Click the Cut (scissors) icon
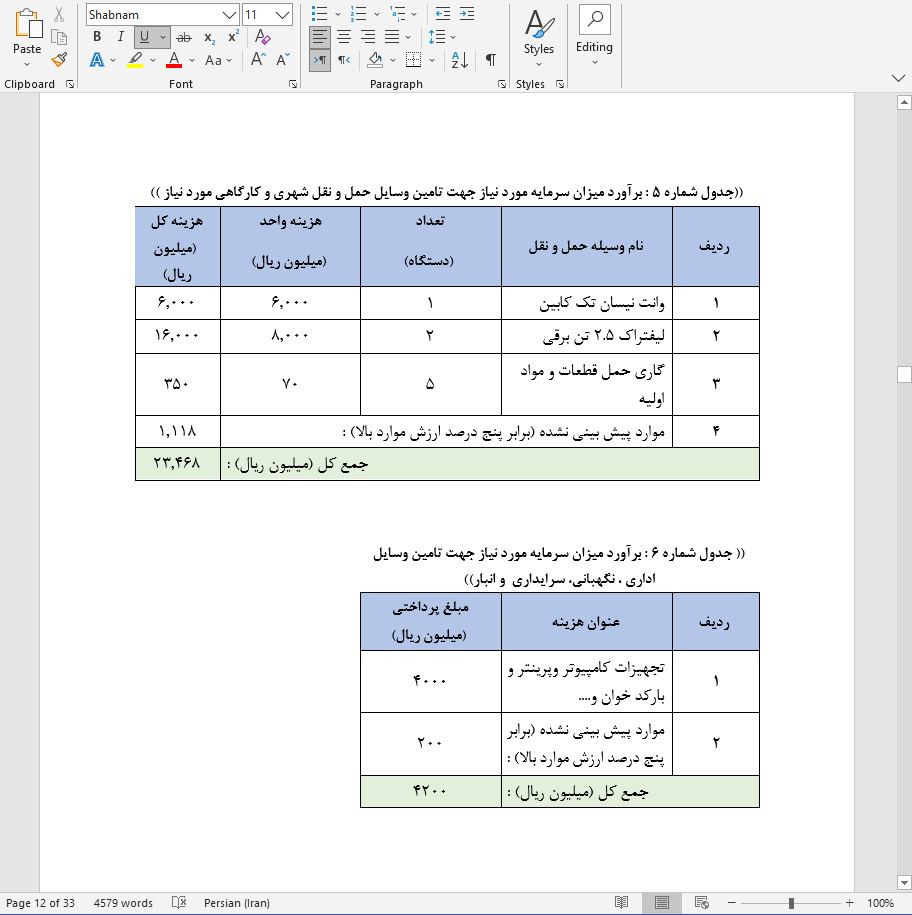 pyautogui.click(x=58, y=13)
